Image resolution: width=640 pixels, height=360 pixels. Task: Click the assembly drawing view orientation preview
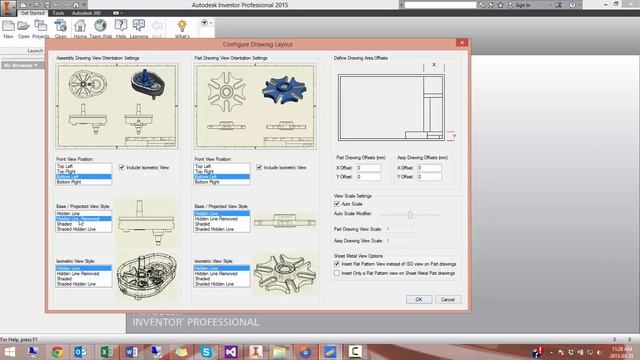(x=117, y=106)
